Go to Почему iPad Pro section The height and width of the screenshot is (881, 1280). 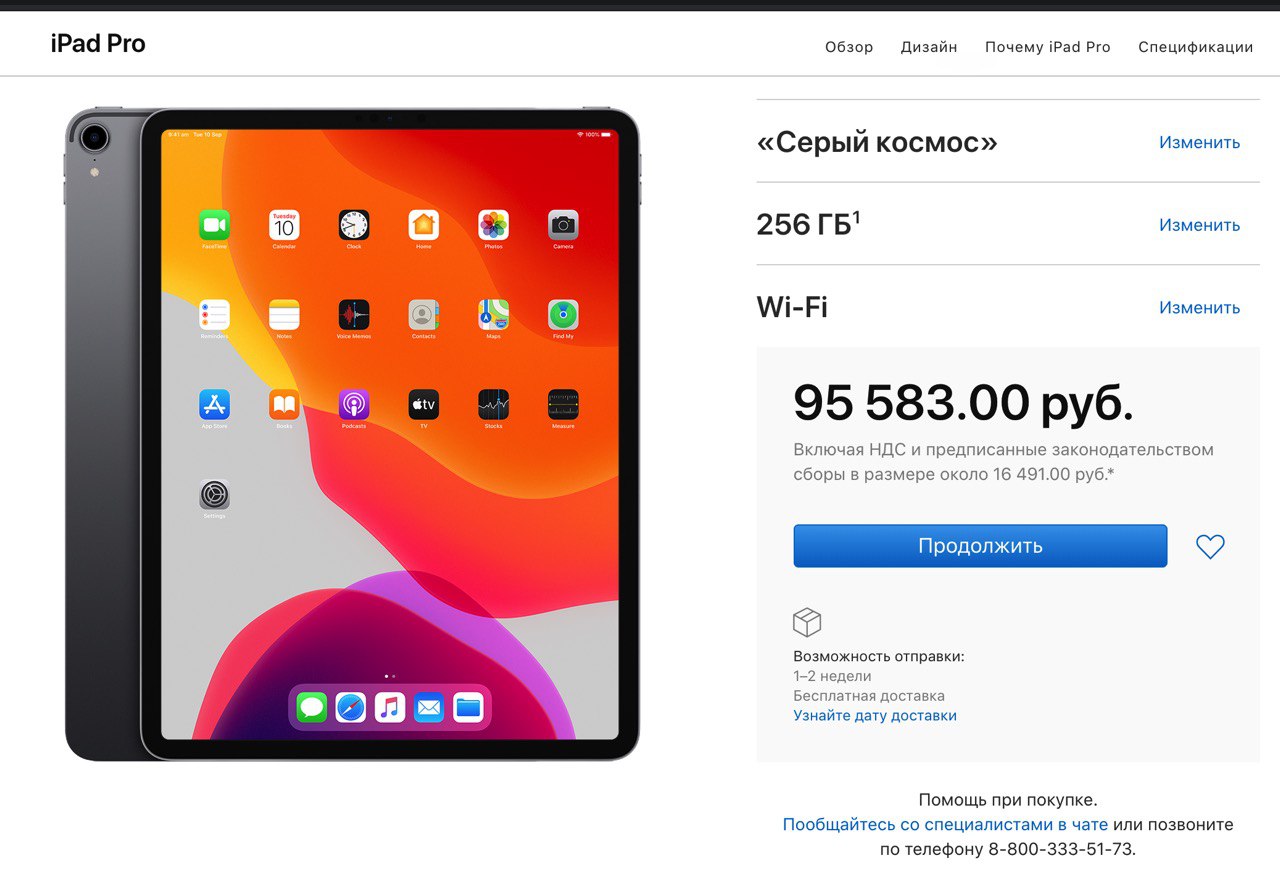pyautogui.click(x=1048, y=47)
